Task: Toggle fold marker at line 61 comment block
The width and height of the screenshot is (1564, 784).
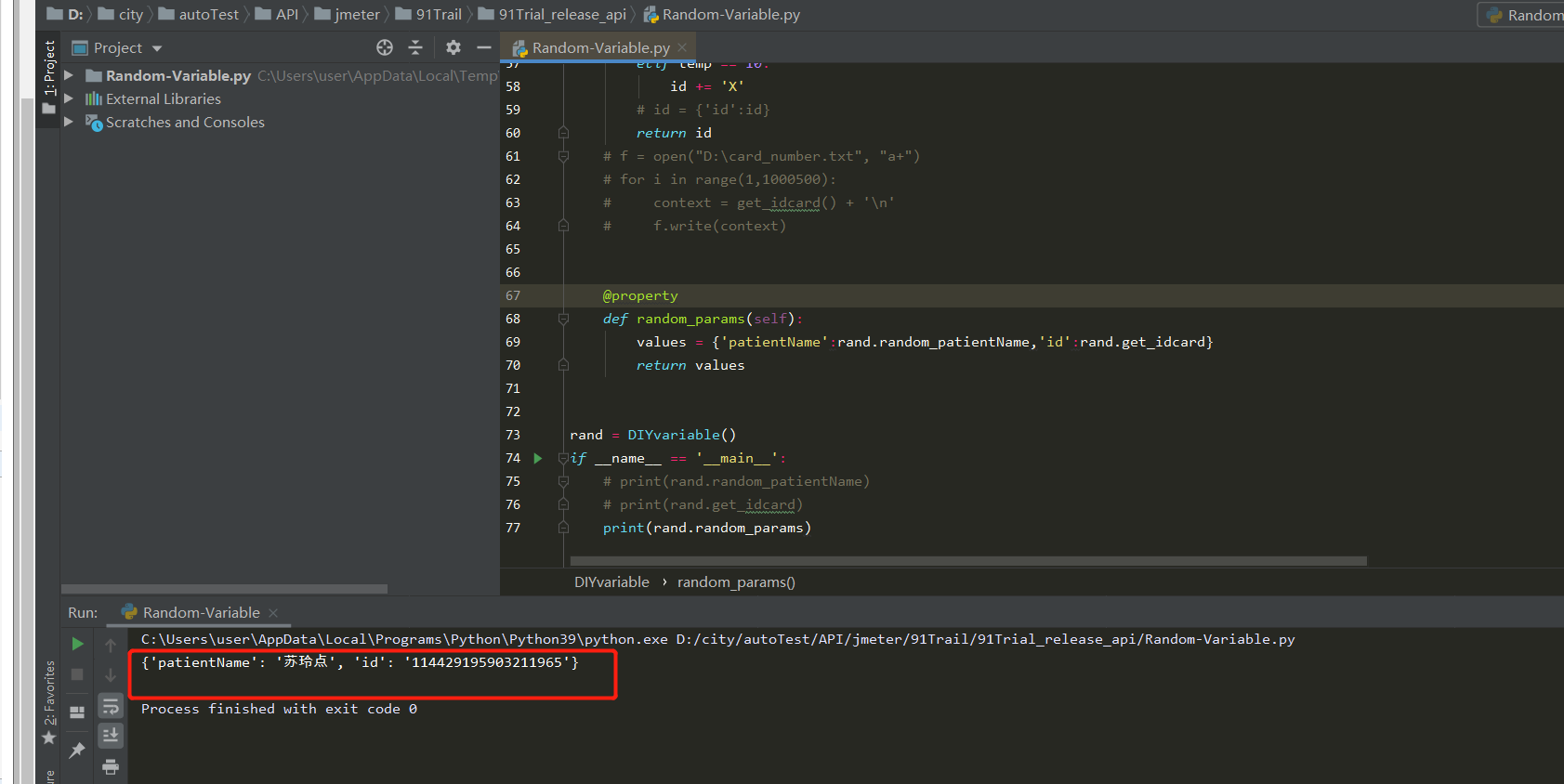Action: [x=563, y=156]
